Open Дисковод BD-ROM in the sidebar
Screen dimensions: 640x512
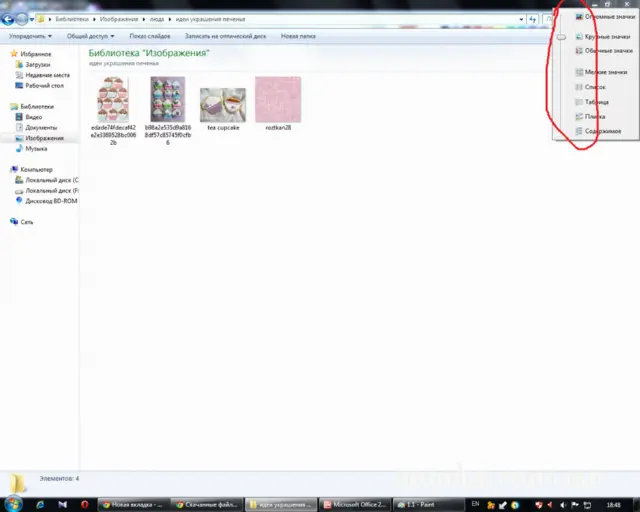[x=46, y=201]
